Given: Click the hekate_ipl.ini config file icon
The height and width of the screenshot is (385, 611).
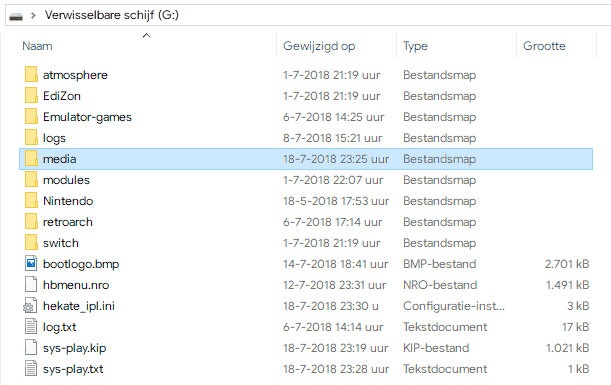Looking at the screenshot, I should tap(30, 306).
